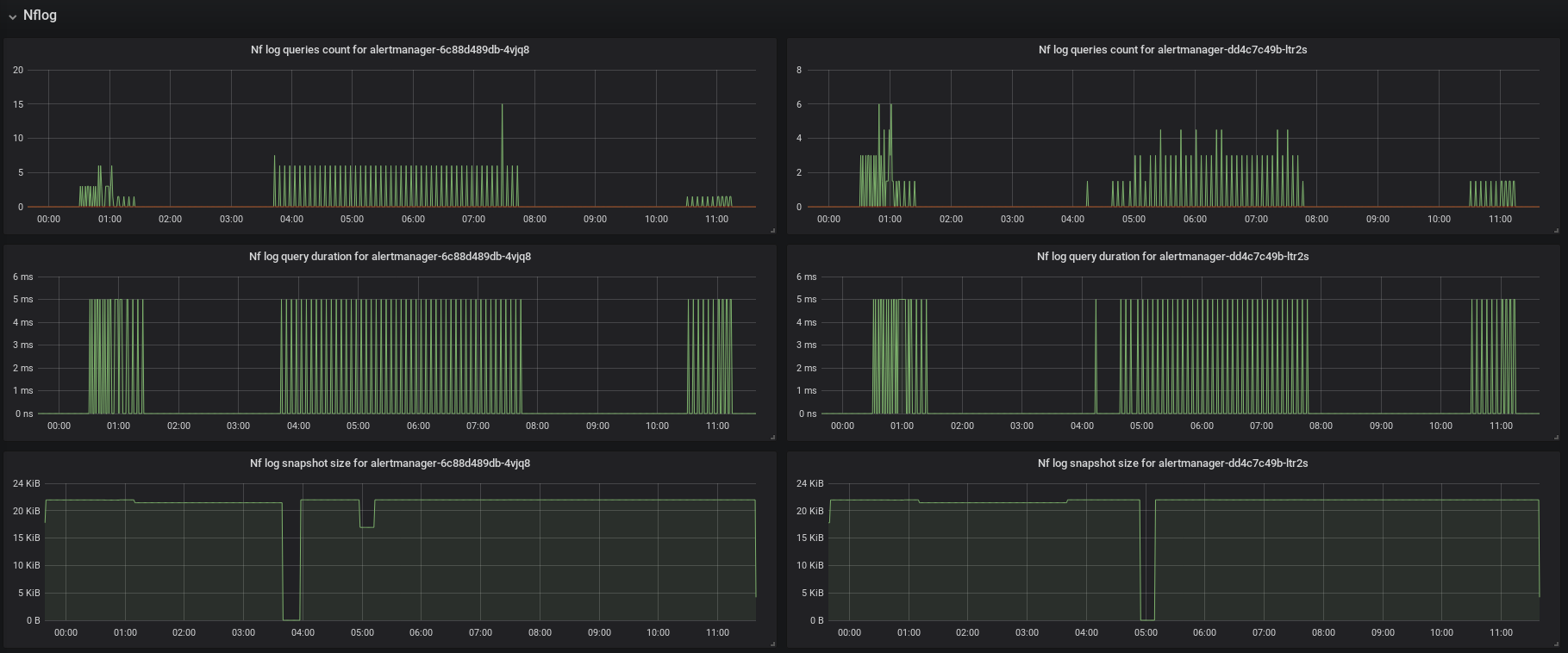Screen dimensions: 1568x653
Task: Click resize handle of query duration ltr2s panel
Action: (x=1556, y=437)
